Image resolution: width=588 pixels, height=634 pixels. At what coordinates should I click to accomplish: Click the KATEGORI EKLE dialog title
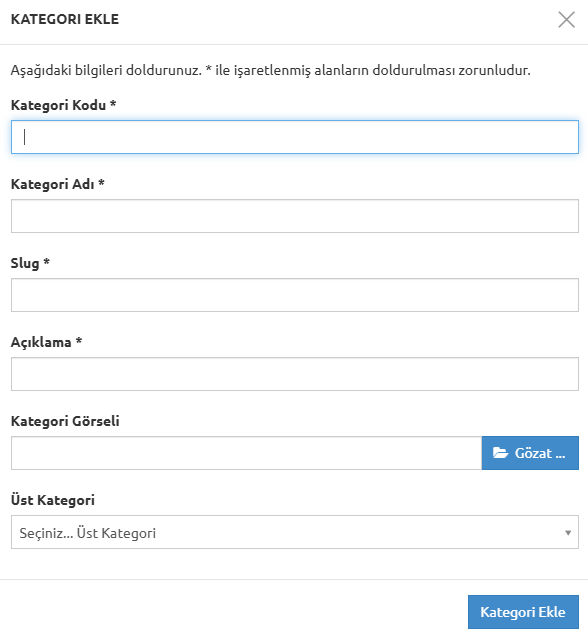pos(65,19)
